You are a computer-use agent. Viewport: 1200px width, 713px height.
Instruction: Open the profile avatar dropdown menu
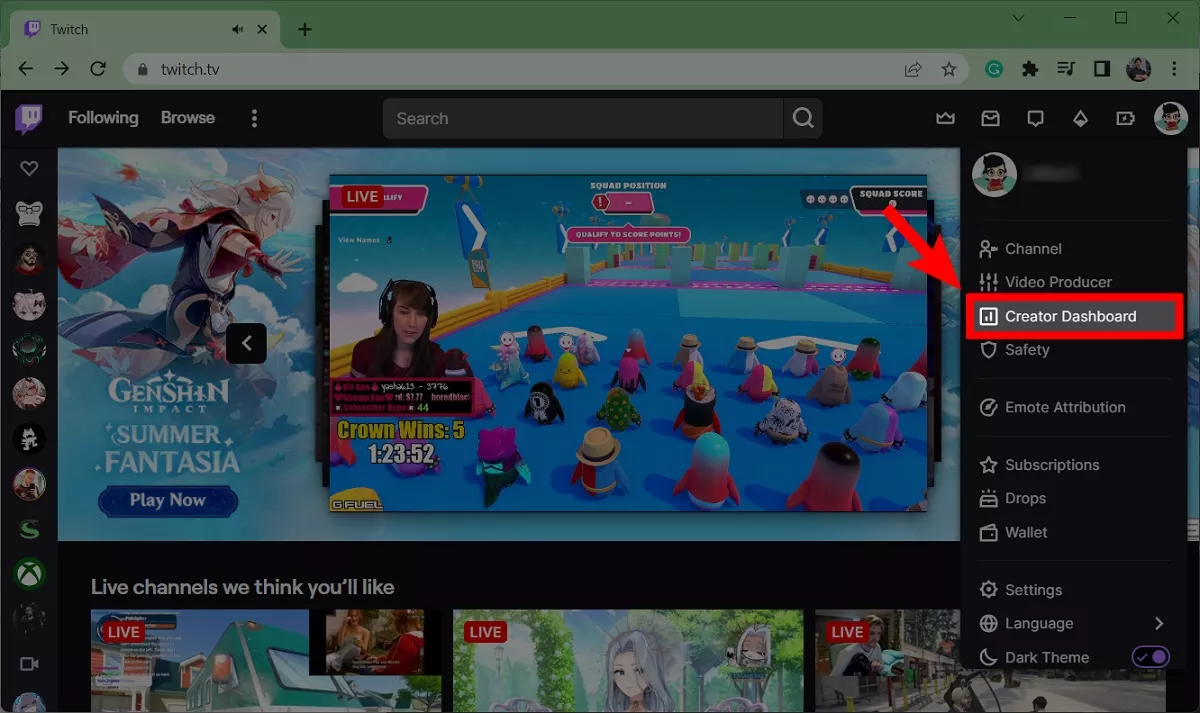tap(1170, 119)
